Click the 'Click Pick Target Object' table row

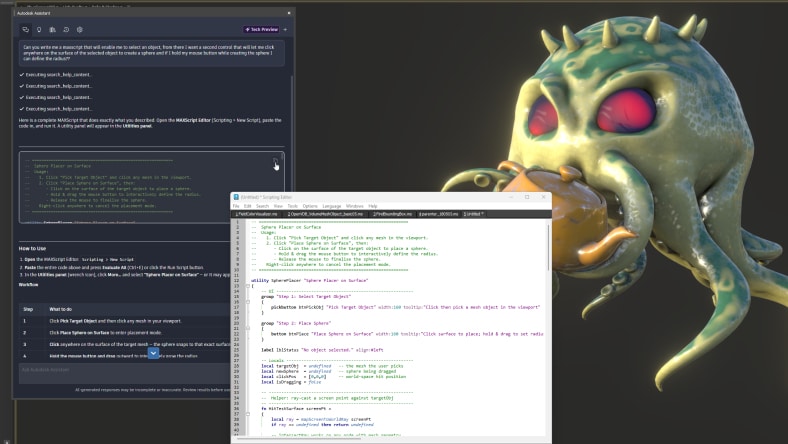(125, 321)
